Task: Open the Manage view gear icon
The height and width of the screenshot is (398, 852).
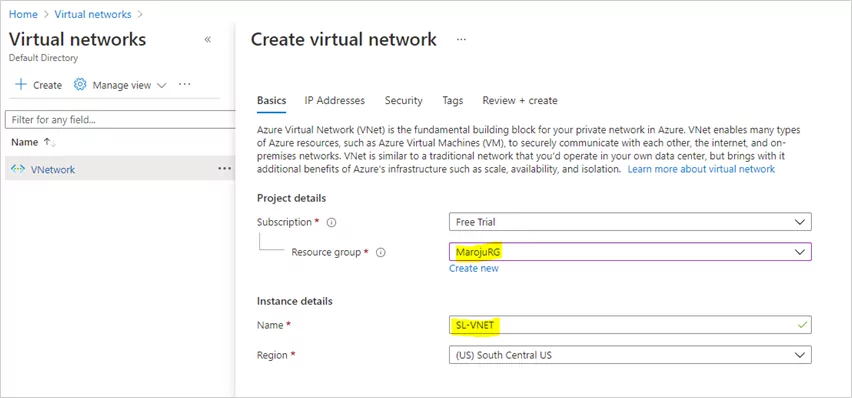Action: 80,85
